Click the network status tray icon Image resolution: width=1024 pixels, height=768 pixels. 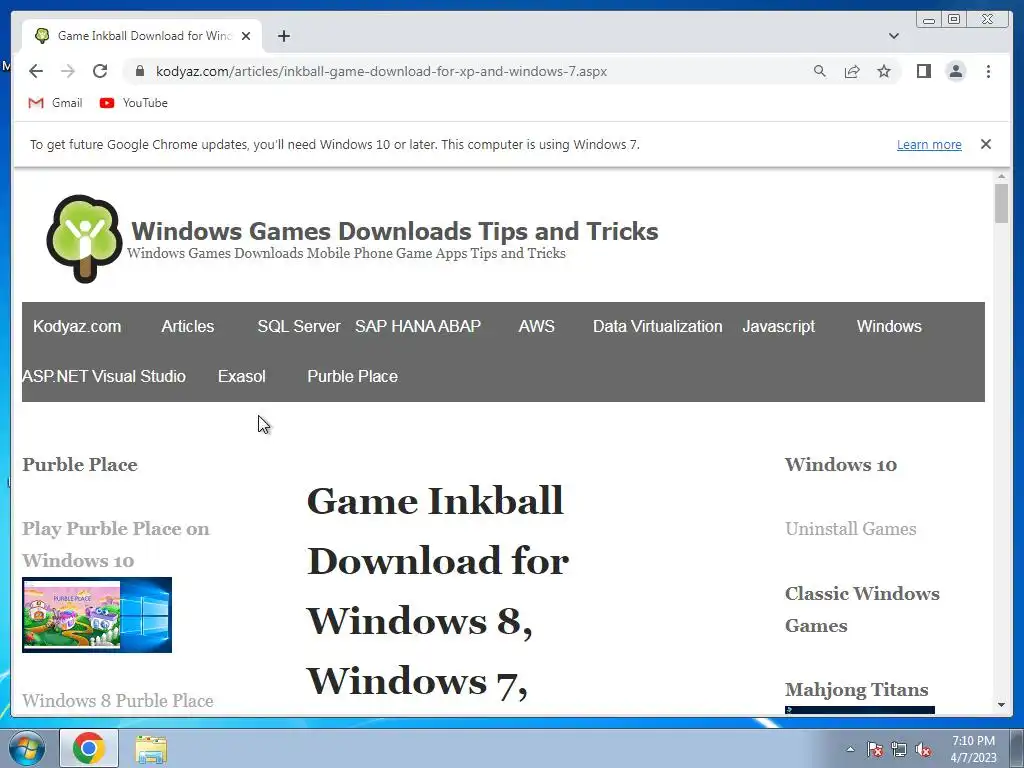coord(899,749)
